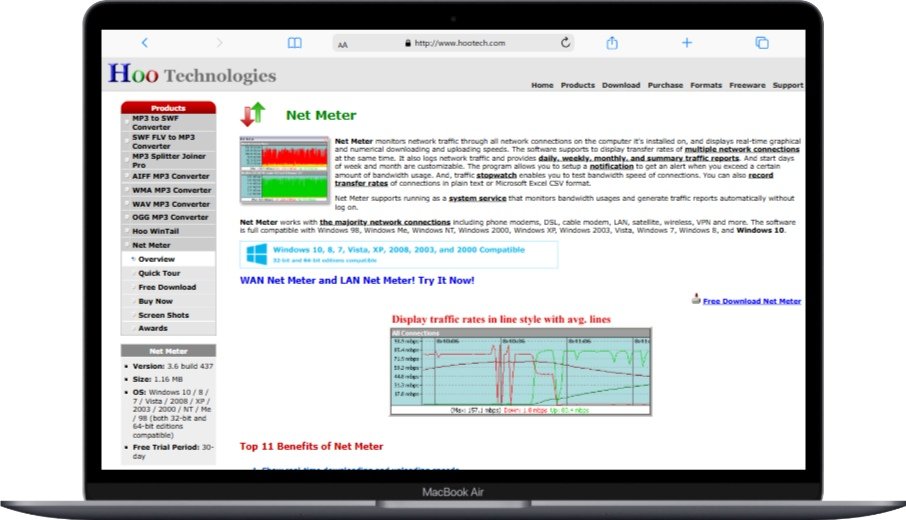
Task: Open the bookmarks book icon
Action: [x=295, y=43]
